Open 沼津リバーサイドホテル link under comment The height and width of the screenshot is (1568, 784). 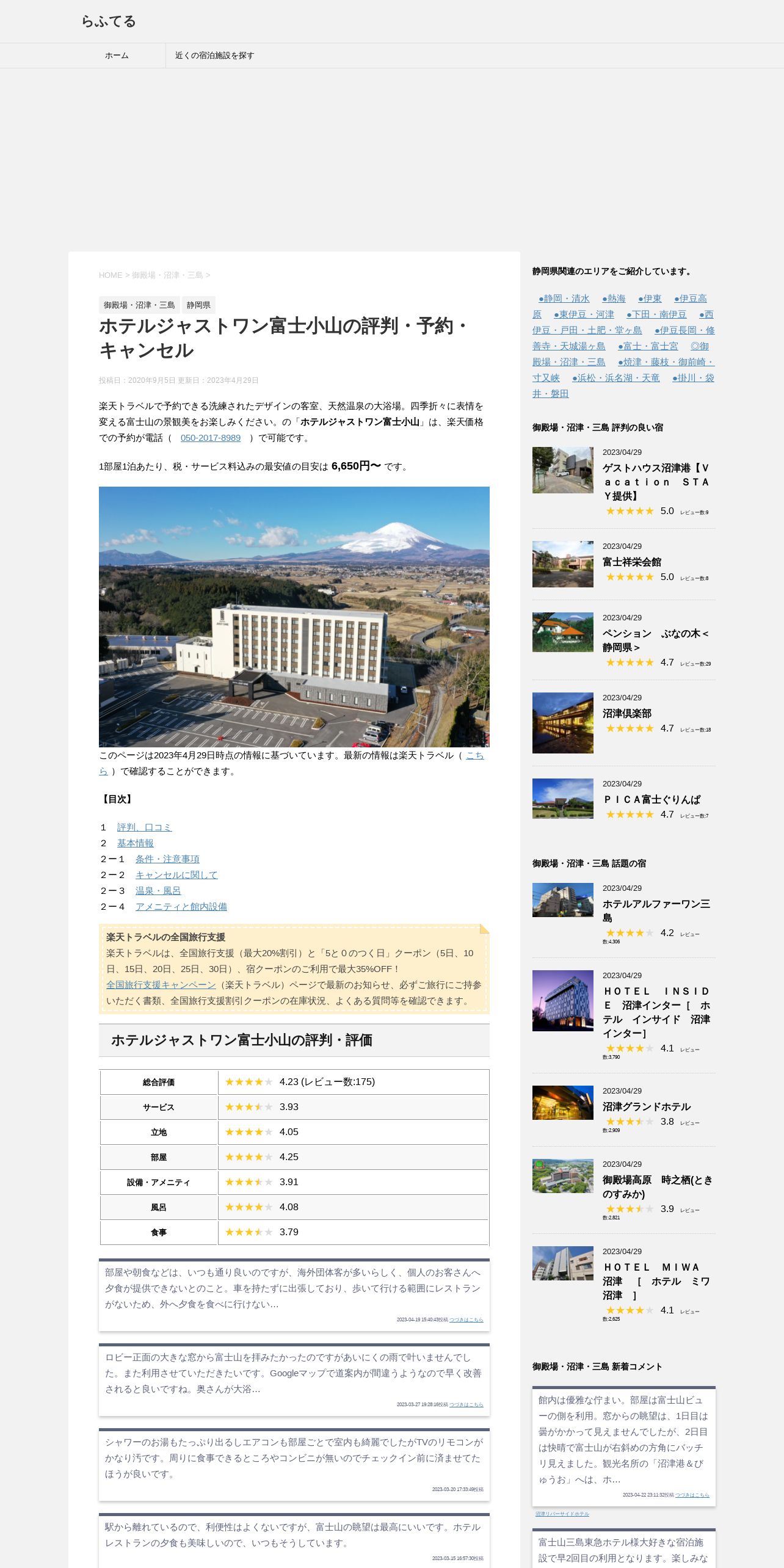coord(562,1514)
